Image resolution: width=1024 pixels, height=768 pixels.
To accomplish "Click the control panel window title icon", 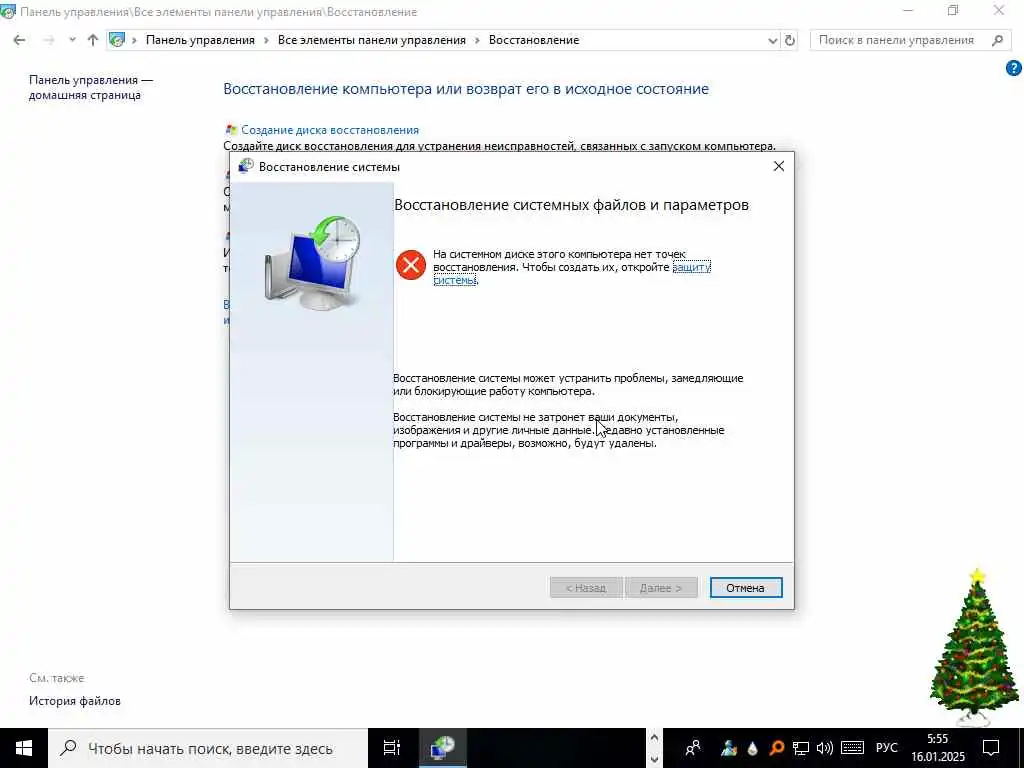I will point(8,12).
